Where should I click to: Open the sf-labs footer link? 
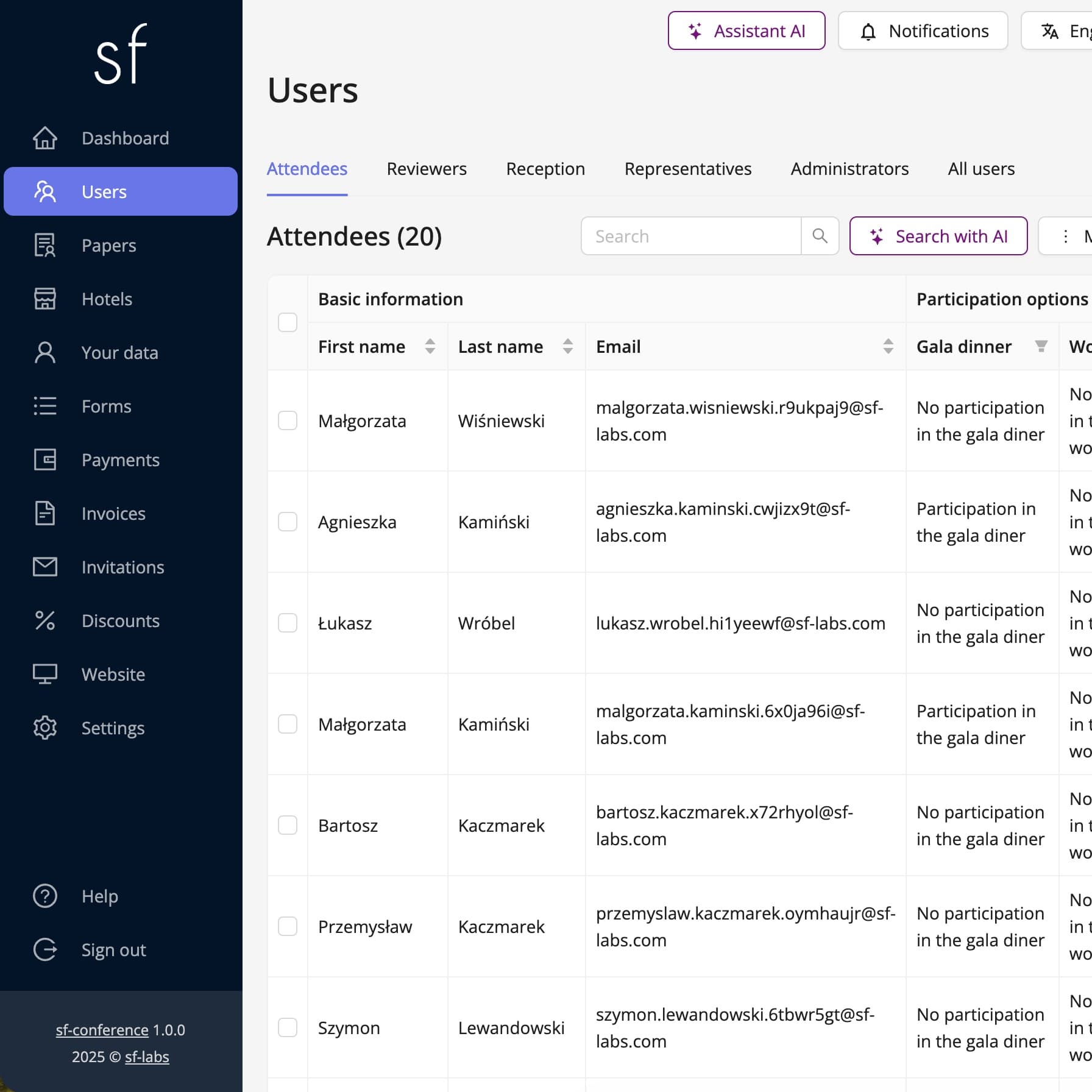pyautogui.click(x=147, y=1057)
